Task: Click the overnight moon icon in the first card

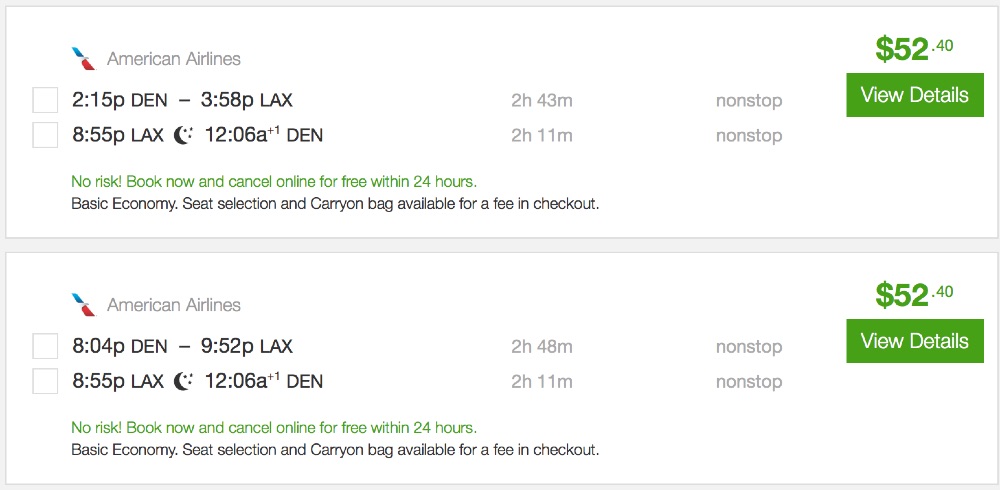Action: tap(183, 134)
